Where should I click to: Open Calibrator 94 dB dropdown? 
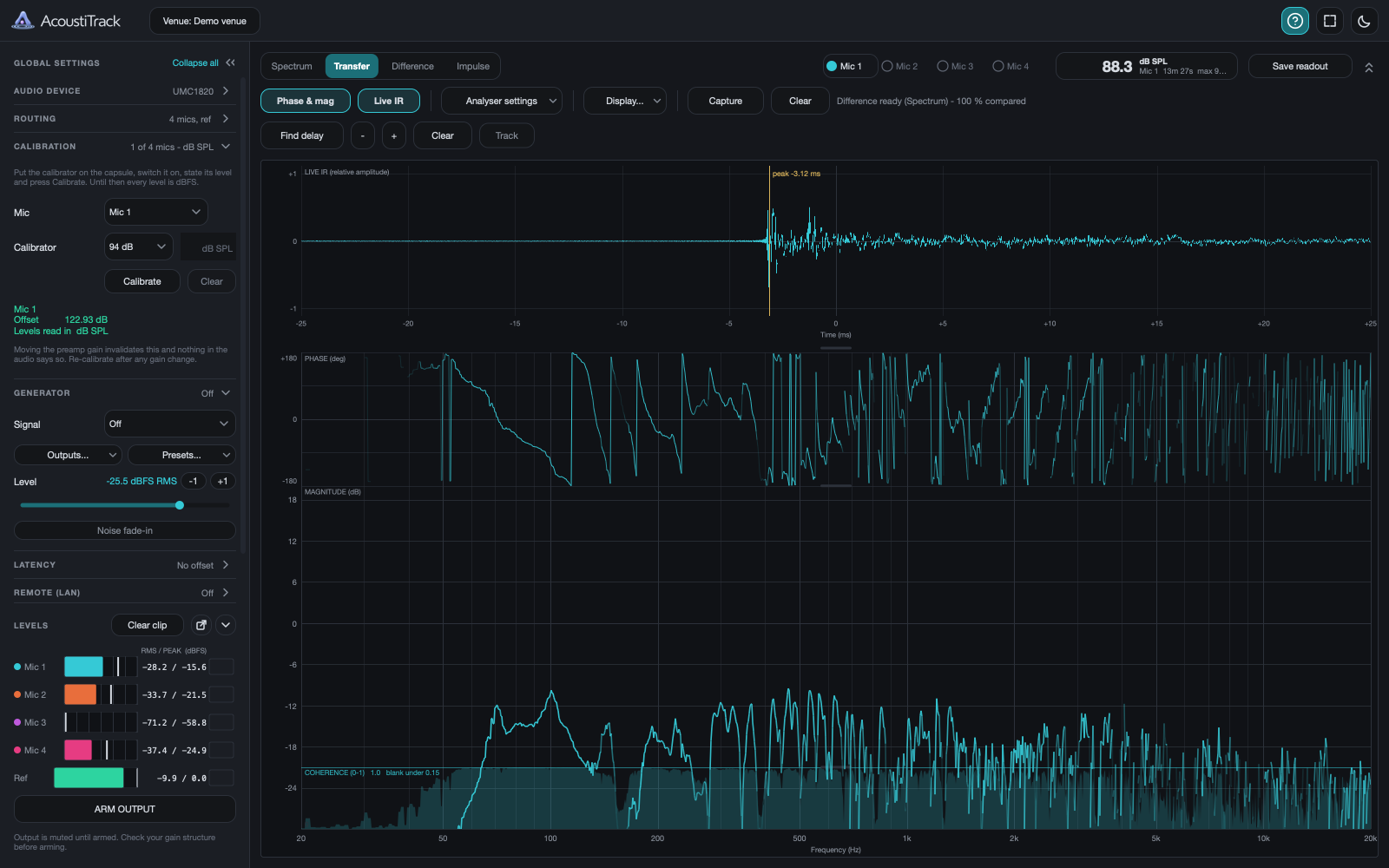pos(139,247)
